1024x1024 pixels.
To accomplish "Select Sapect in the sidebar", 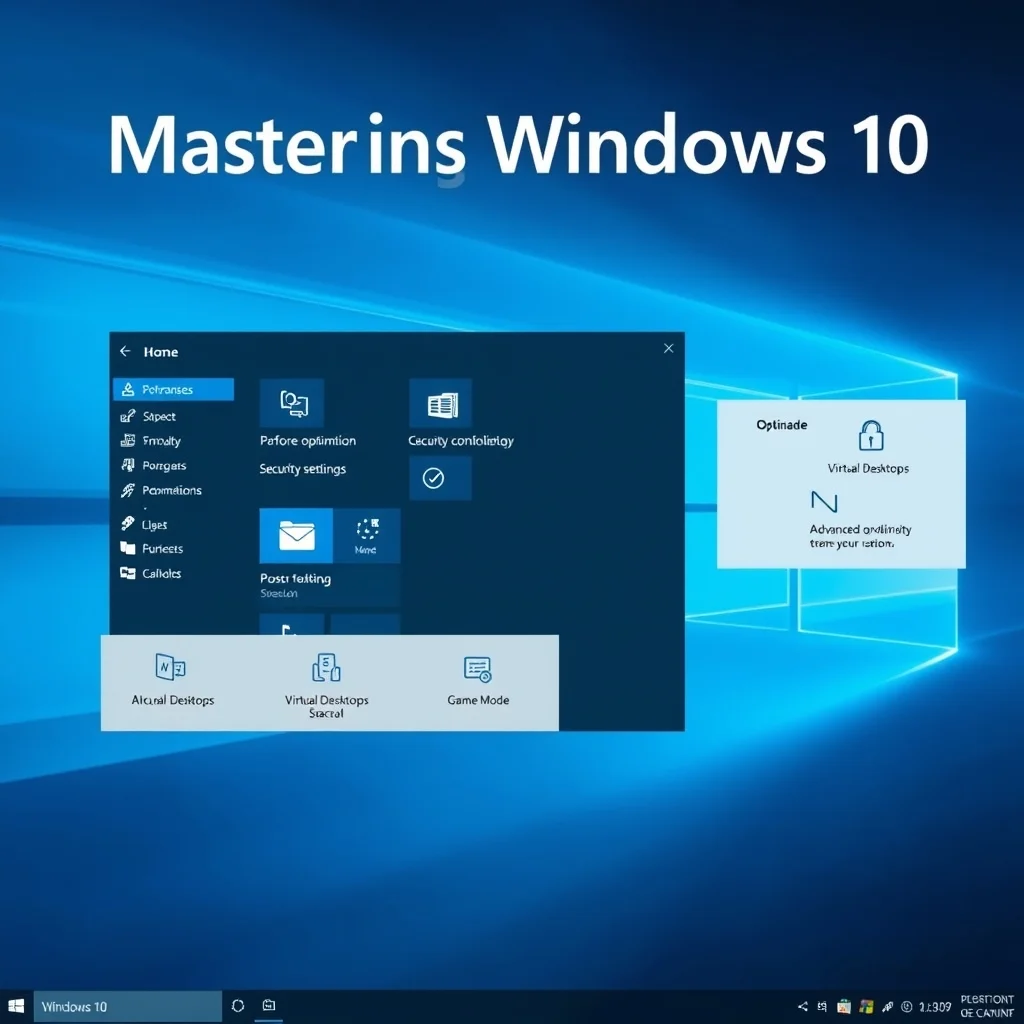I will 158,416.
